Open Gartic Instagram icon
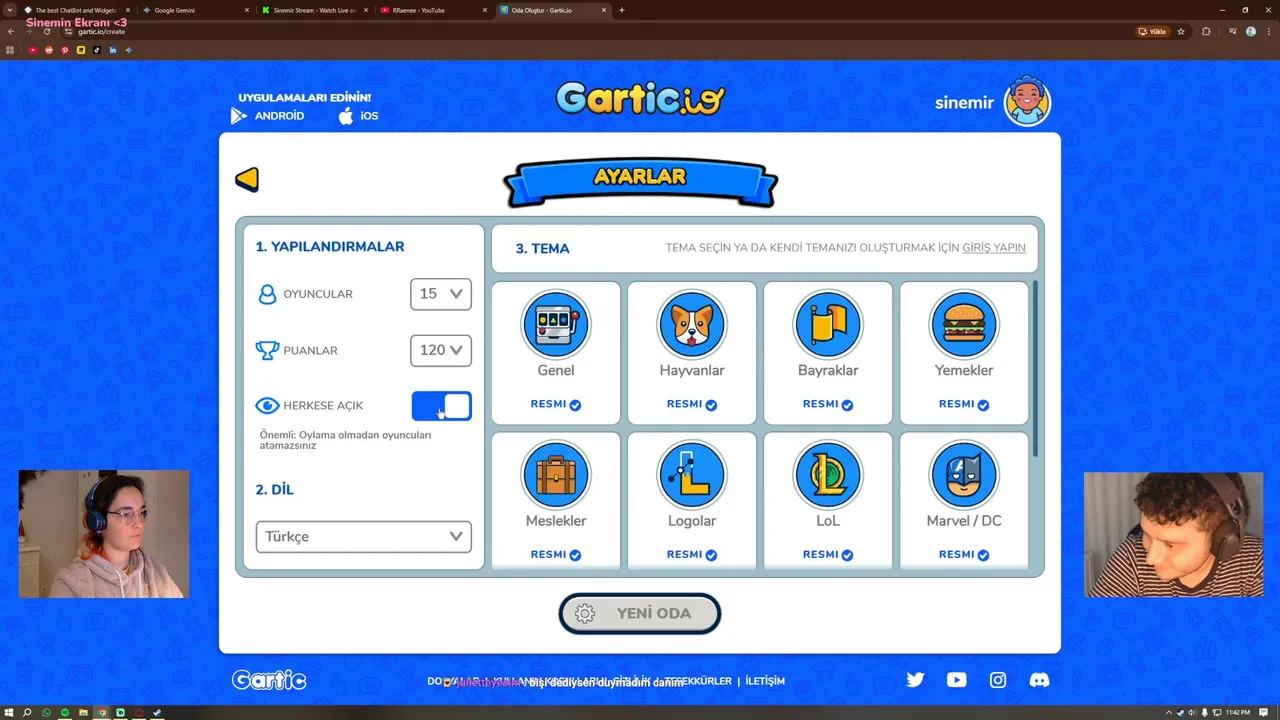This screenshot has height=720, width=1280. point(998,680)
